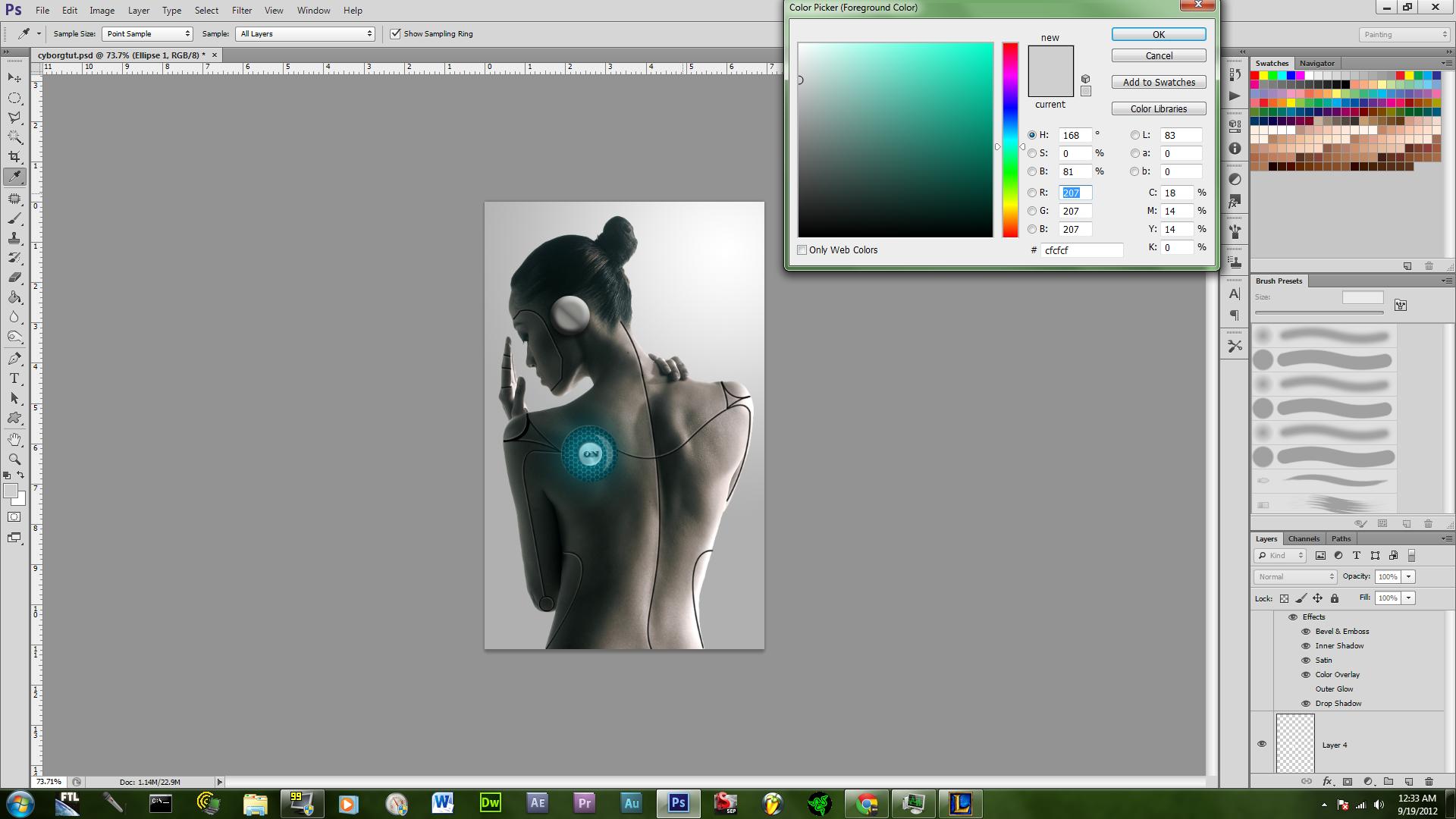1456x819 pixels.
Task: Open the Info panel icon
Action: coord(1235,149)
